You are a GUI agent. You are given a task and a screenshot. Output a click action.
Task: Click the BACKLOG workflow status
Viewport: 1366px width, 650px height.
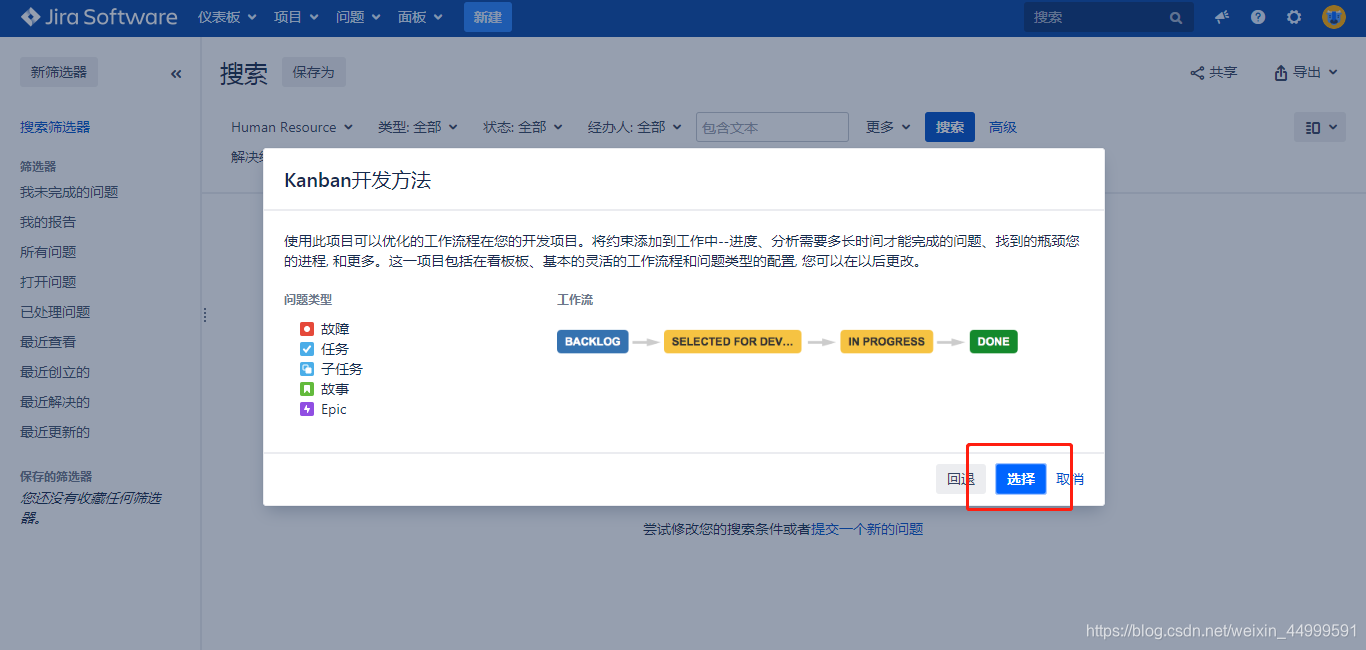593,341
